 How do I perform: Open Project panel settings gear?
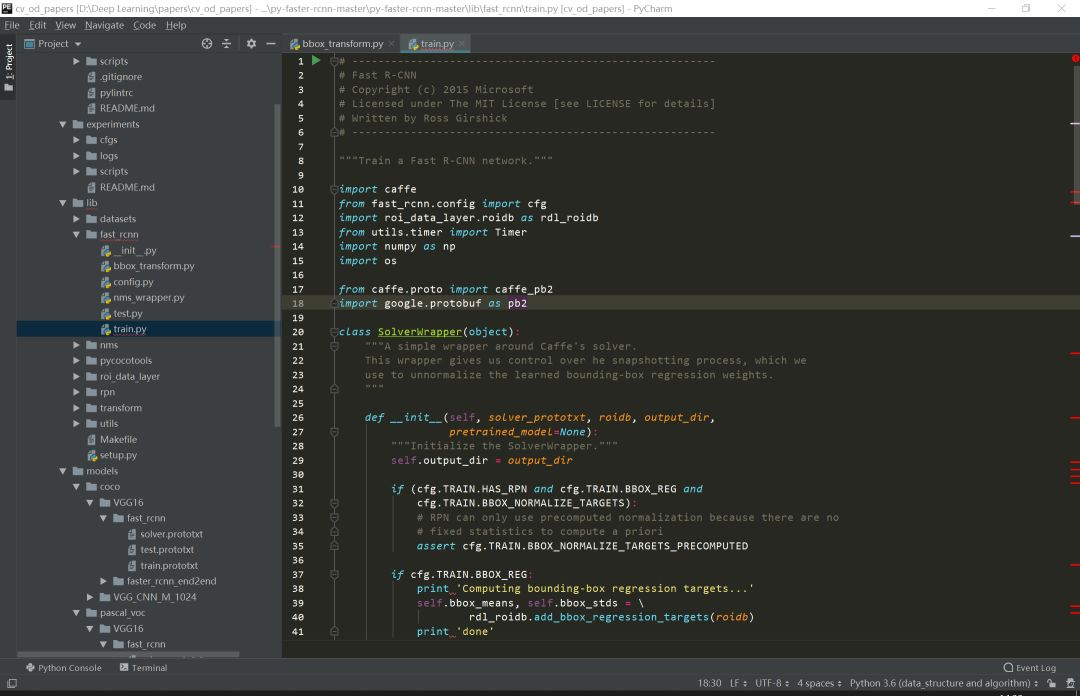point(251,44)
